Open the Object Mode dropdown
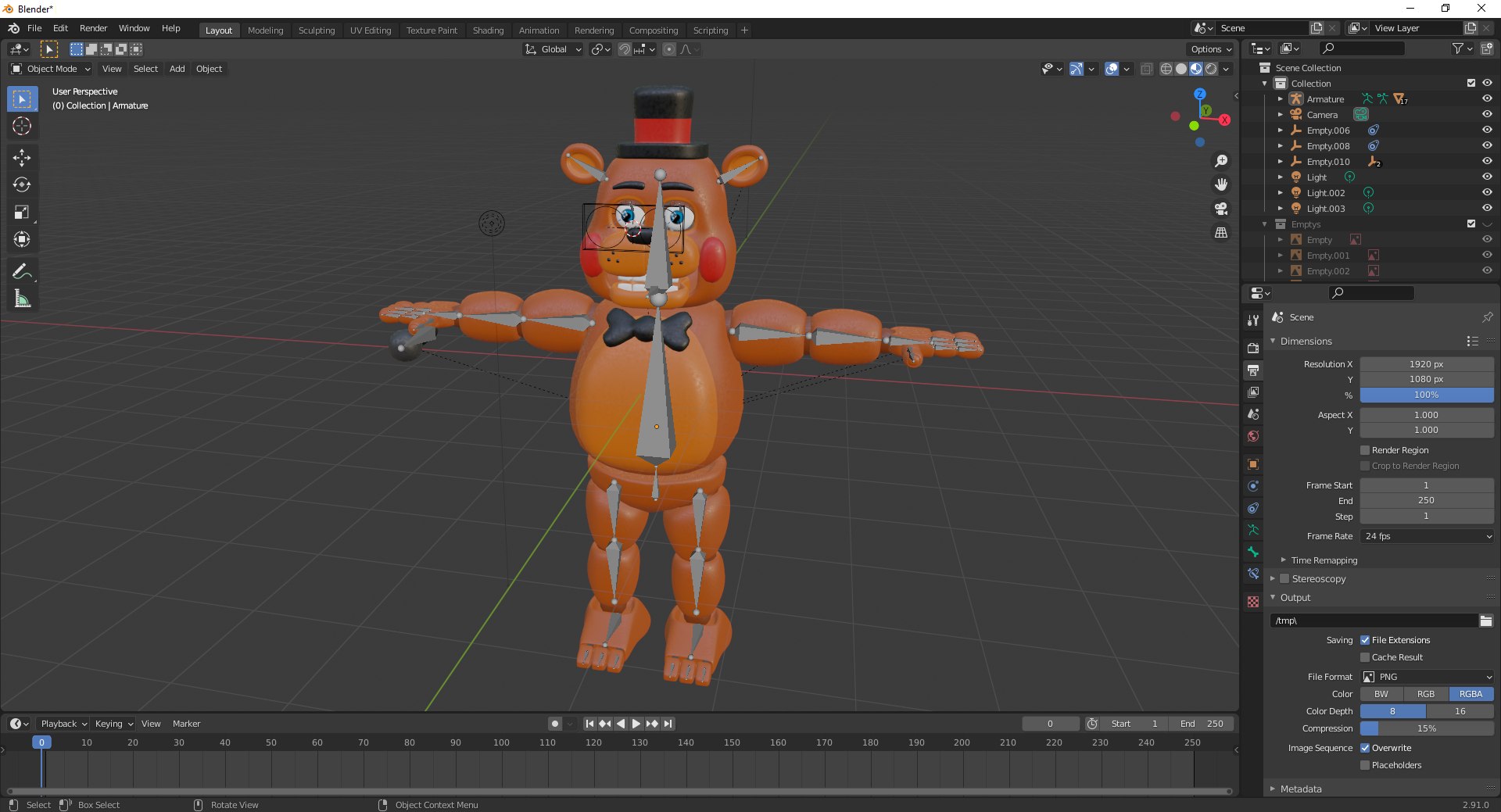 tap(51, 69)
